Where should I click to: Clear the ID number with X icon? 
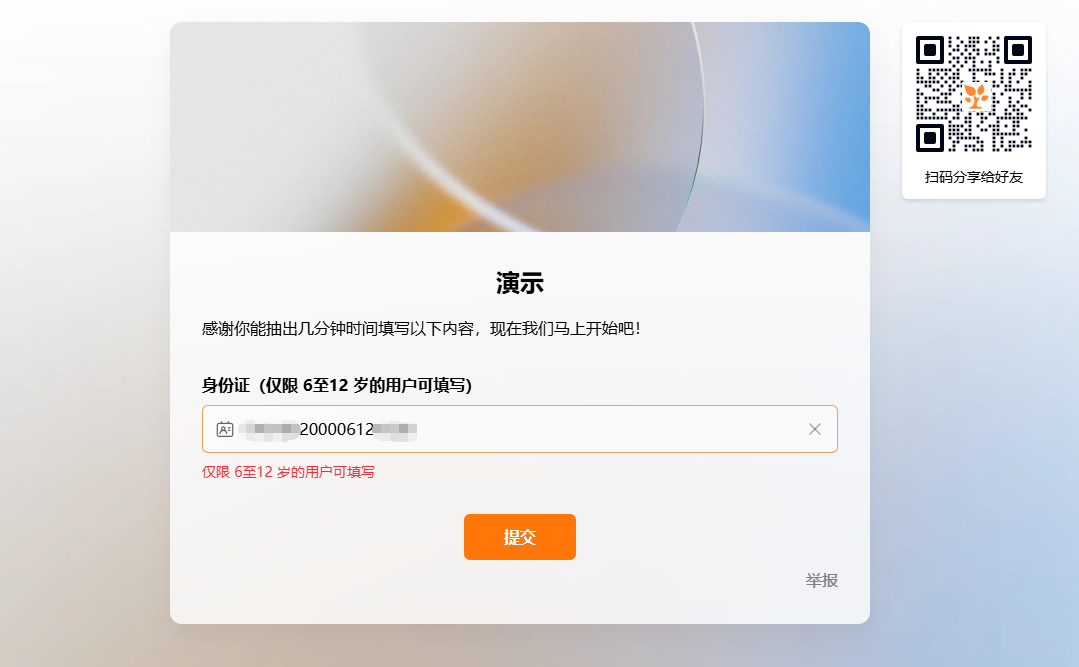815,429
